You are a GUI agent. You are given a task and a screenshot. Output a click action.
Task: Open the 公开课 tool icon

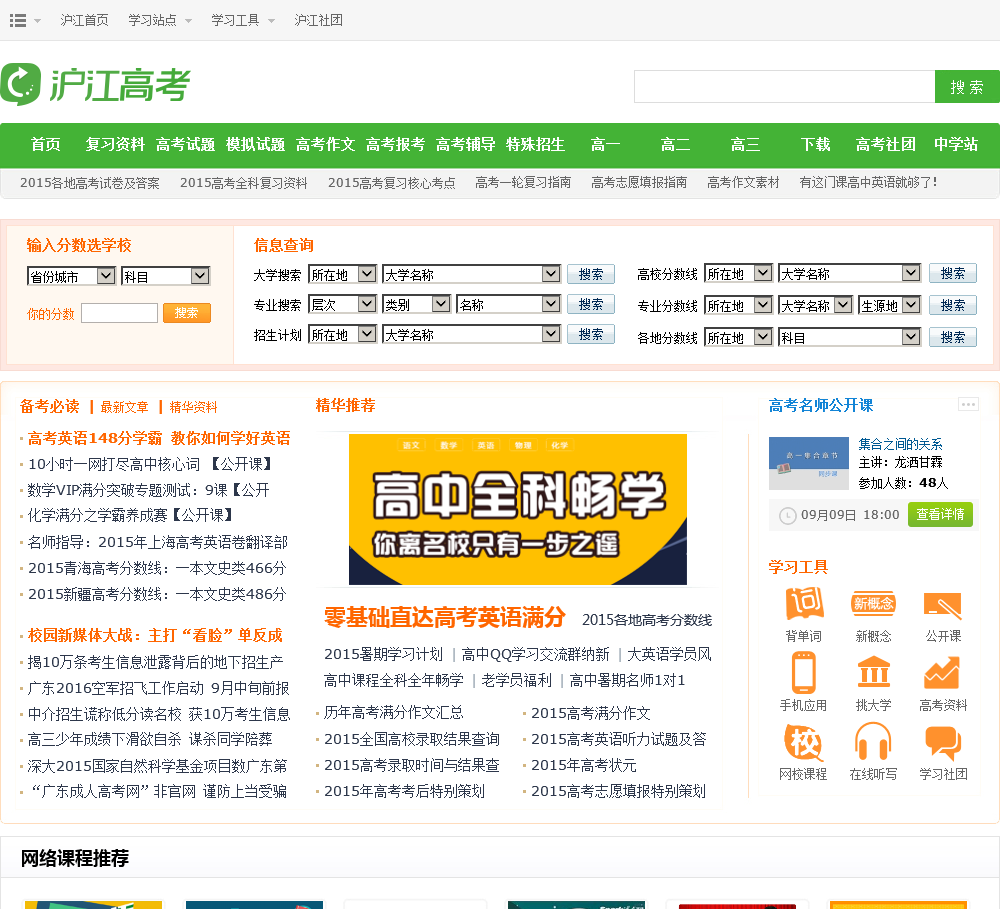click(943, 605)
